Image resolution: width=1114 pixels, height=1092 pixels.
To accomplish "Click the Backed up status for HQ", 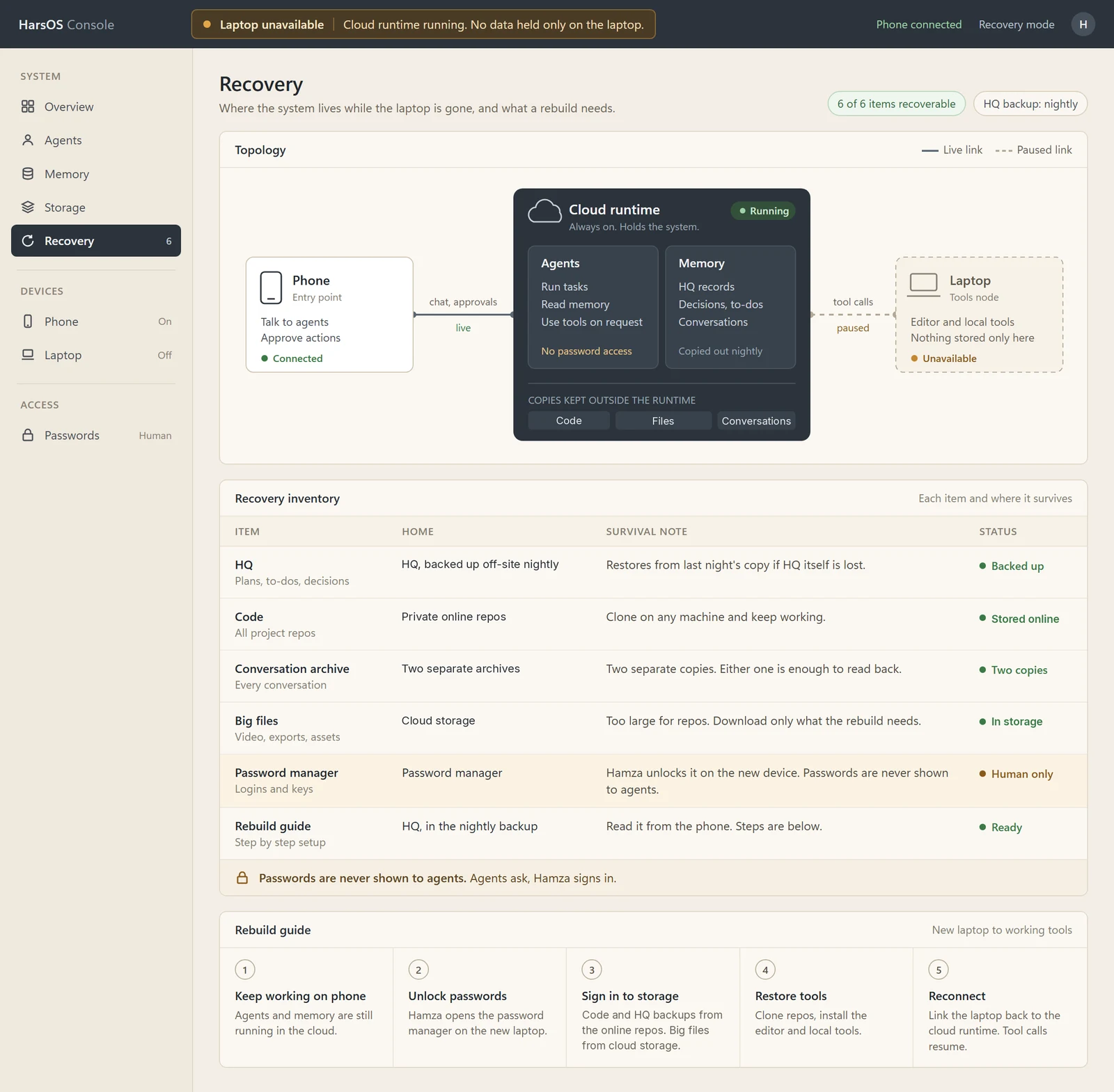I will [x=1012, y=566].
